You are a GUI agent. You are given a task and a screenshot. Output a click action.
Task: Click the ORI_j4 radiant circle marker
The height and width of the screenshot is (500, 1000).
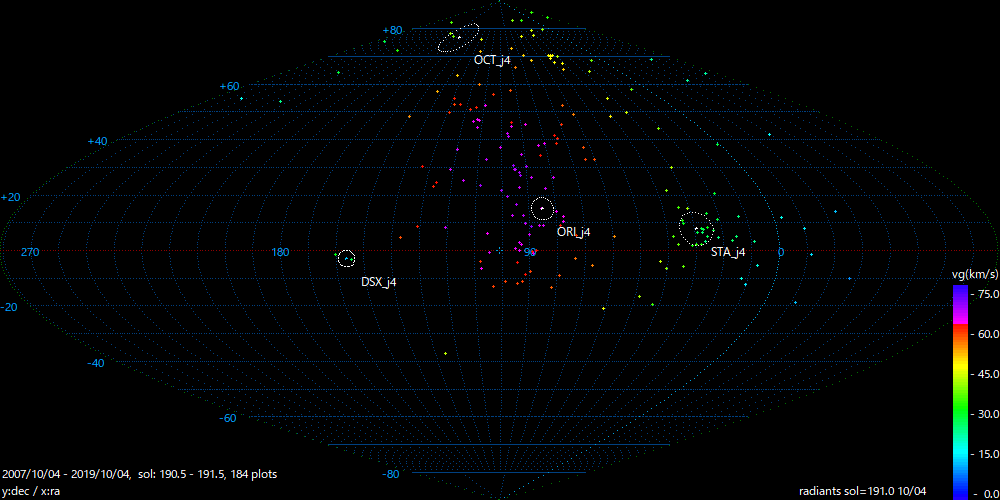(x=542, y=208)
